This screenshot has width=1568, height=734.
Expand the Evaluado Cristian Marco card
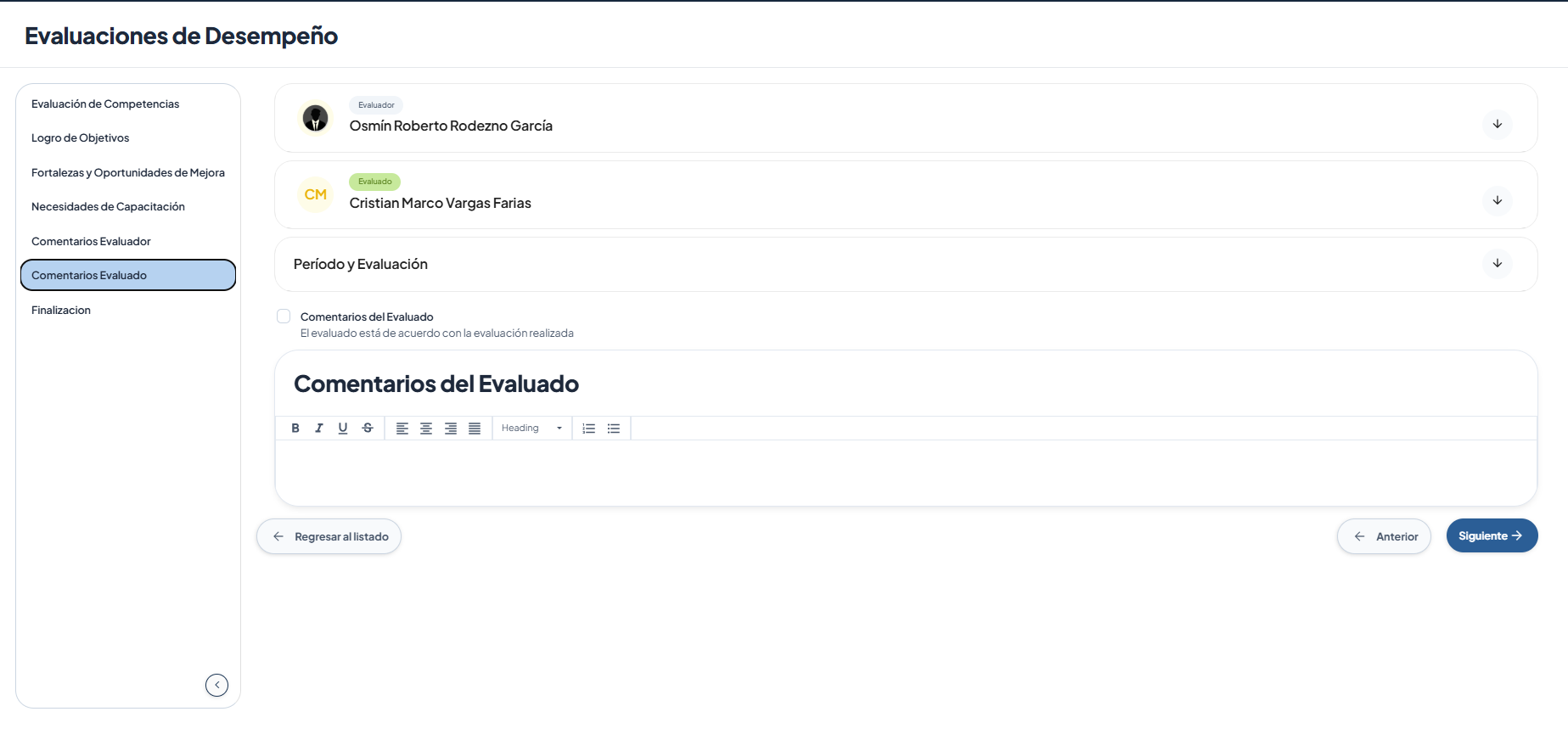pos(1498,200)
